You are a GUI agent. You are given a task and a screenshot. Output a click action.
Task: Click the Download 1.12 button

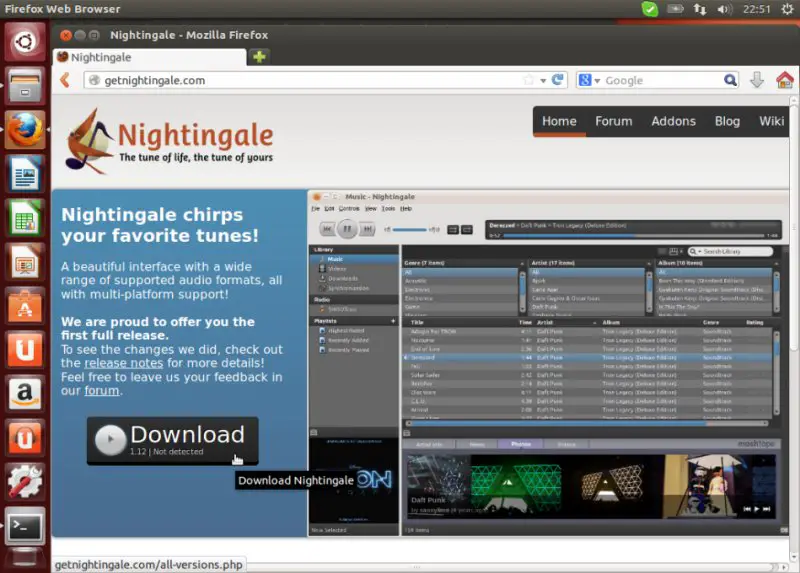pyautogui.click(x=172, y=441)
